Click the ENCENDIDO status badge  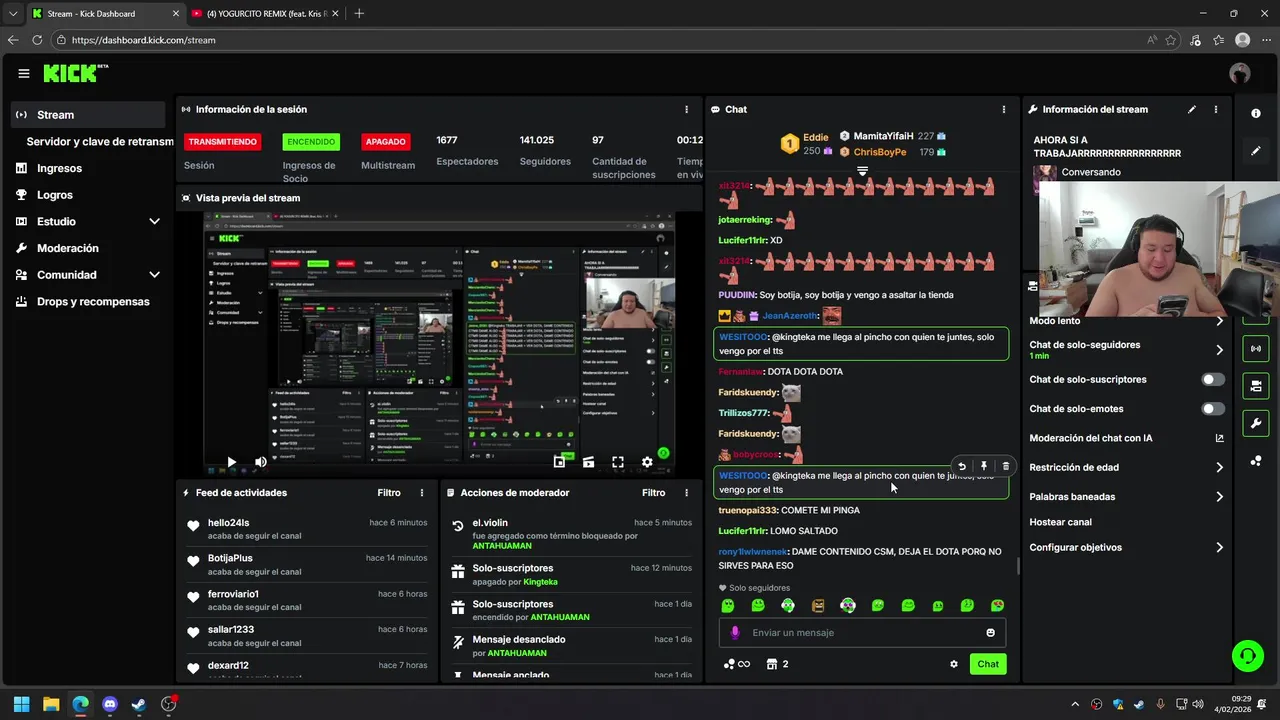point(311,142)
